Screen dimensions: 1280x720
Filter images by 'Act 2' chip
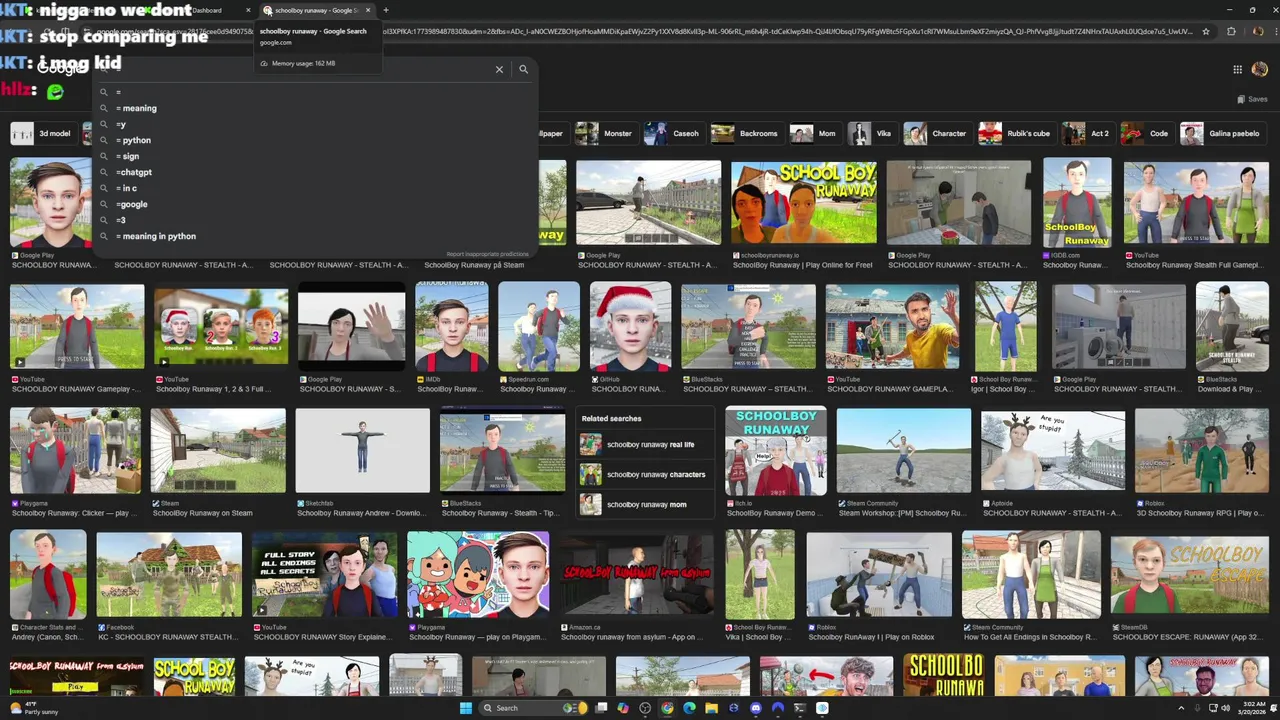1087,133
